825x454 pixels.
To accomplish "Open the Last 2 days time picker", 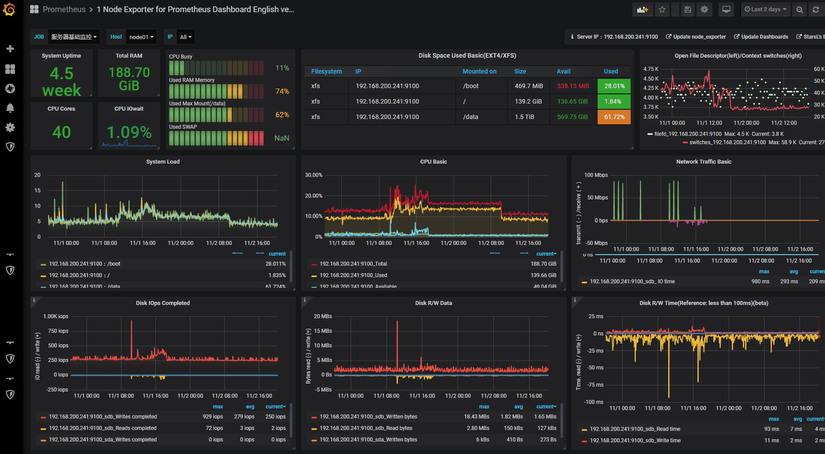I will click(x=766, y=9).
